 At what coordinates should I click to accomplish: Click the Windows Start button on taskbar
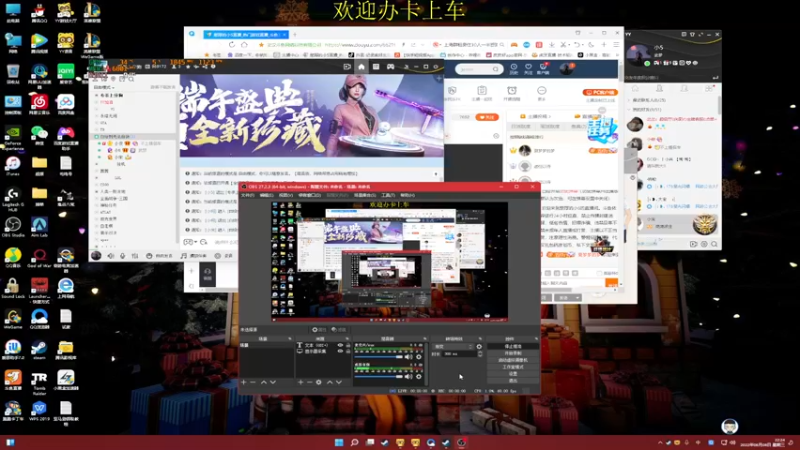[339, 442]
